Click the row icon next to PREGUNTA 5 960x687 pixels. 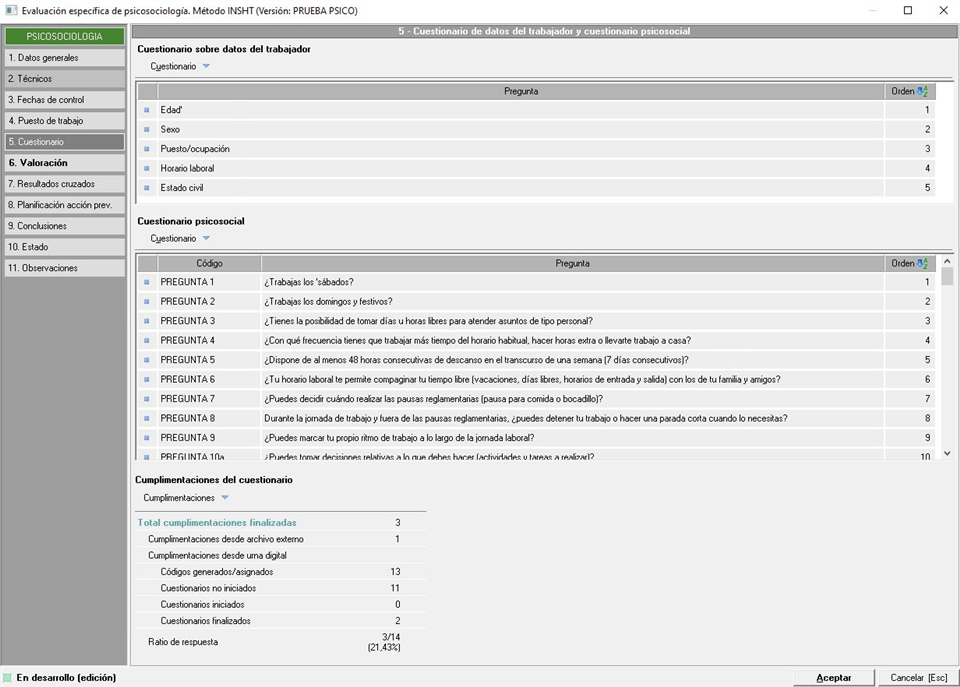(146, 360)
